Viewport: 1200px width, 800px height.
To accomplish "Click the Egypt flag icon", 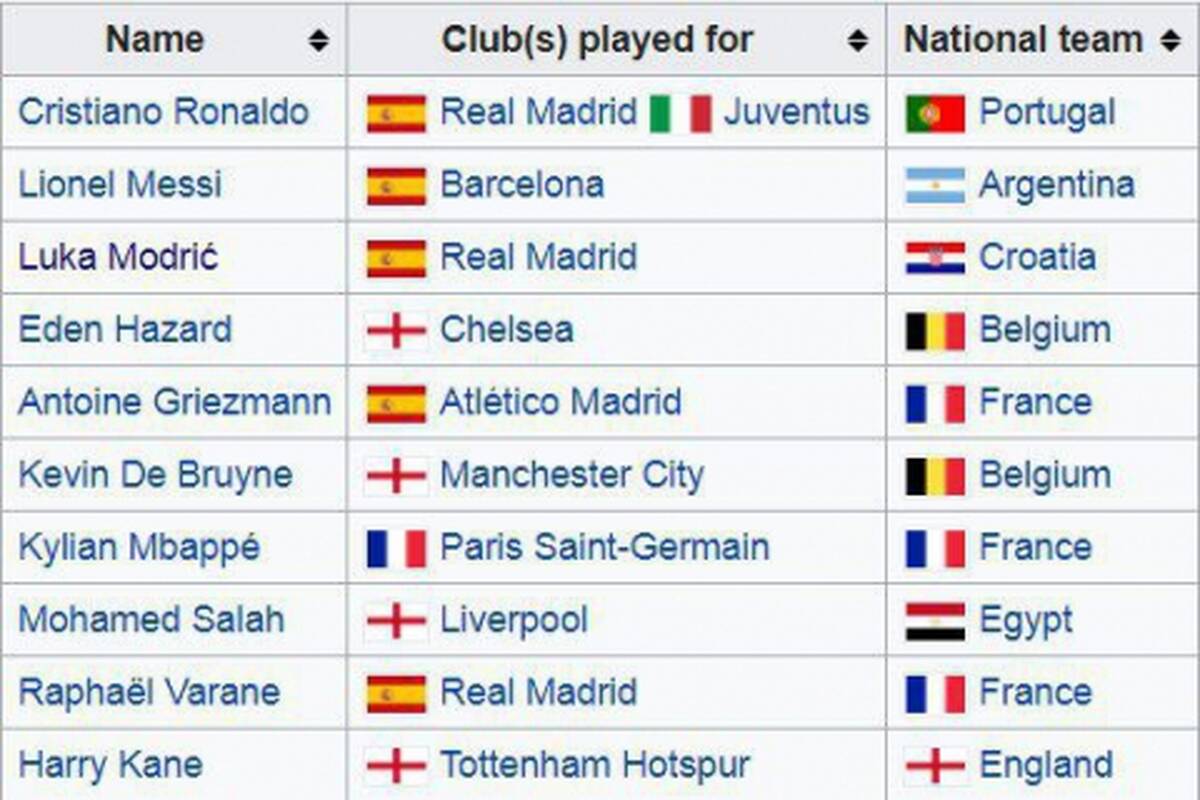I will click(935, 621).
